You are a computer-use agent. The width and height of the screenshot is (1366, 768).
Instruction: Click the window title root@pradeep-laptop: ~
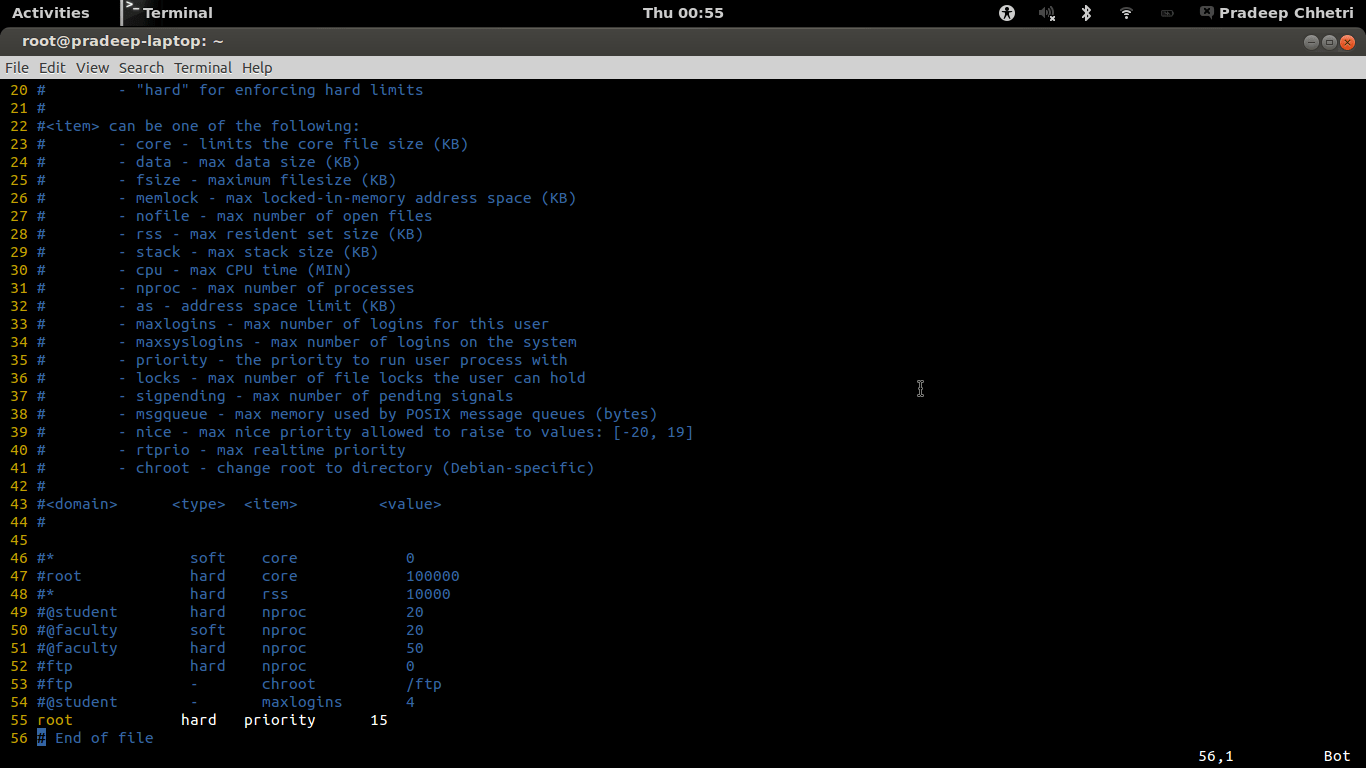(x=123, y=41)
